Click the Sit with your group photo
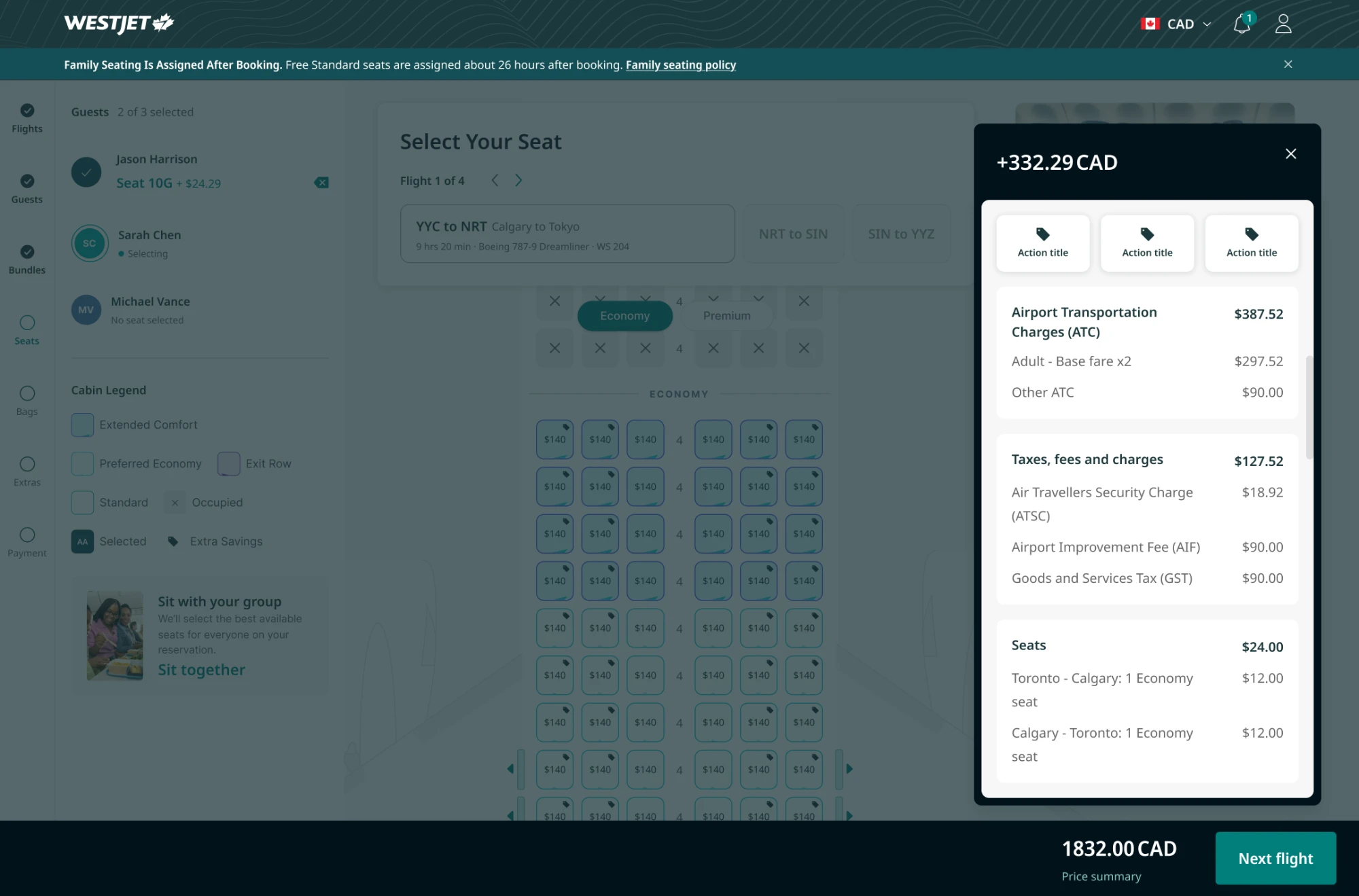The width and height of the screenshot is (1359, 896). (115, 635)
